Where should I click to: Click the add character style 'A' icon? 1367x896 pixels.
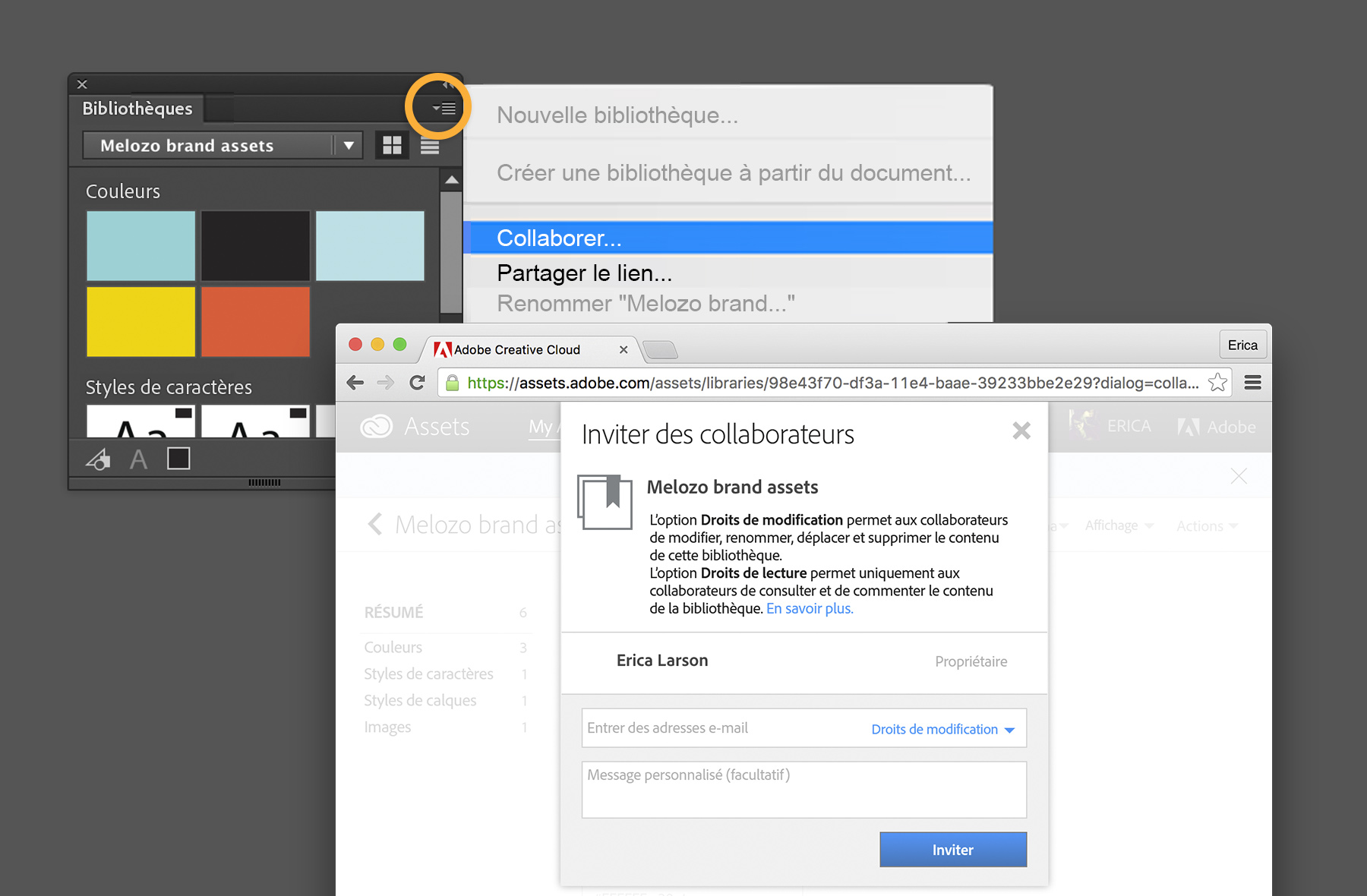138,459
